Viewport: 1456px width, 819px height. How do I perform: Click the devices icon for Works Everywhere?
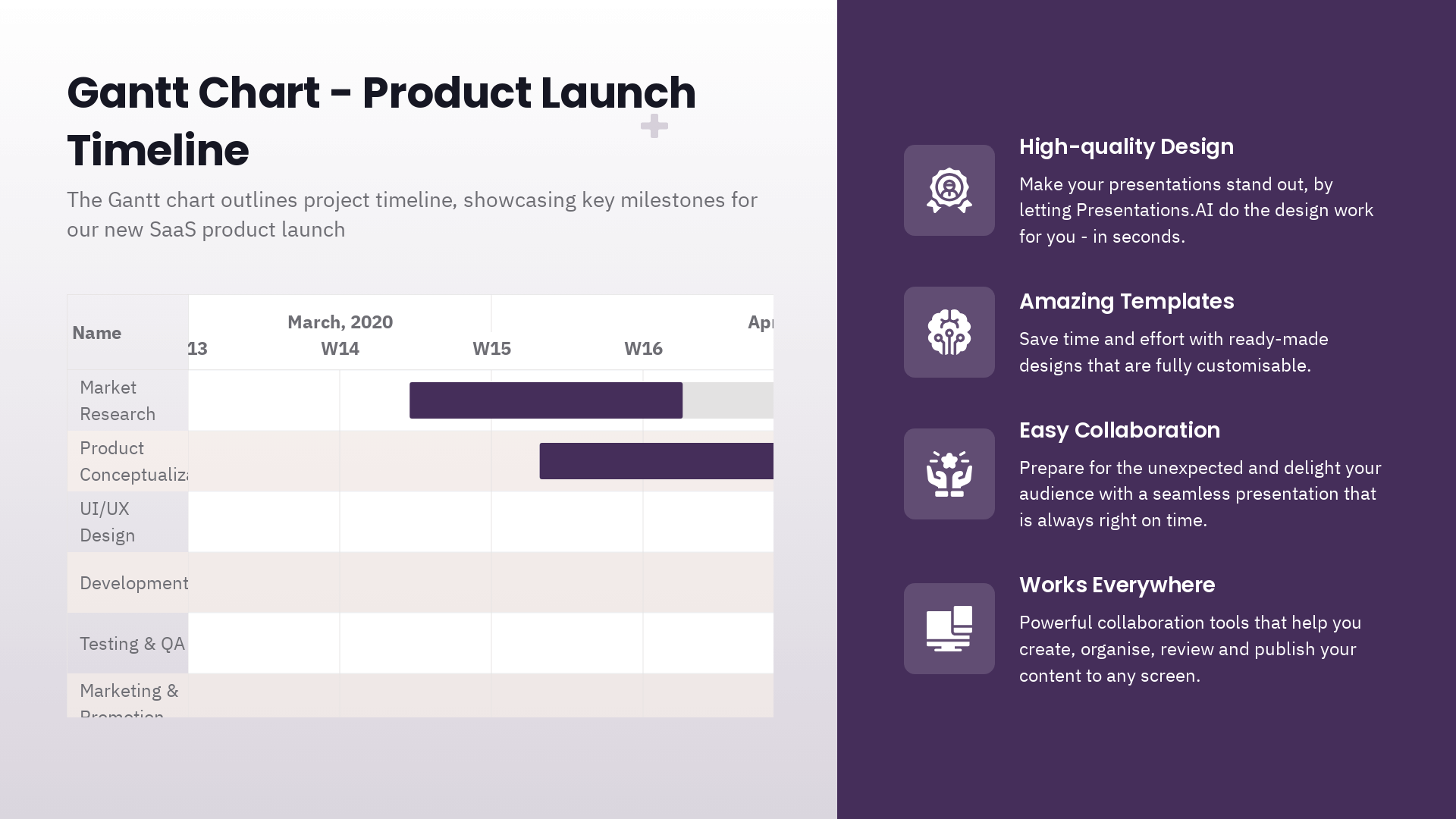(x=949, y=629)
